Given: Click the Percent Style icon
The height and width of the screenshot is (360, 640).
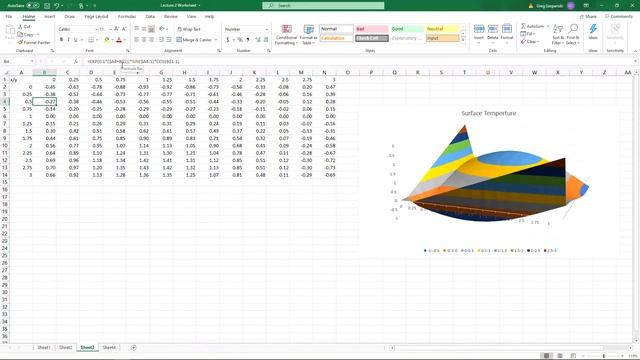Looking at the screenshot, I should (240, 40).
